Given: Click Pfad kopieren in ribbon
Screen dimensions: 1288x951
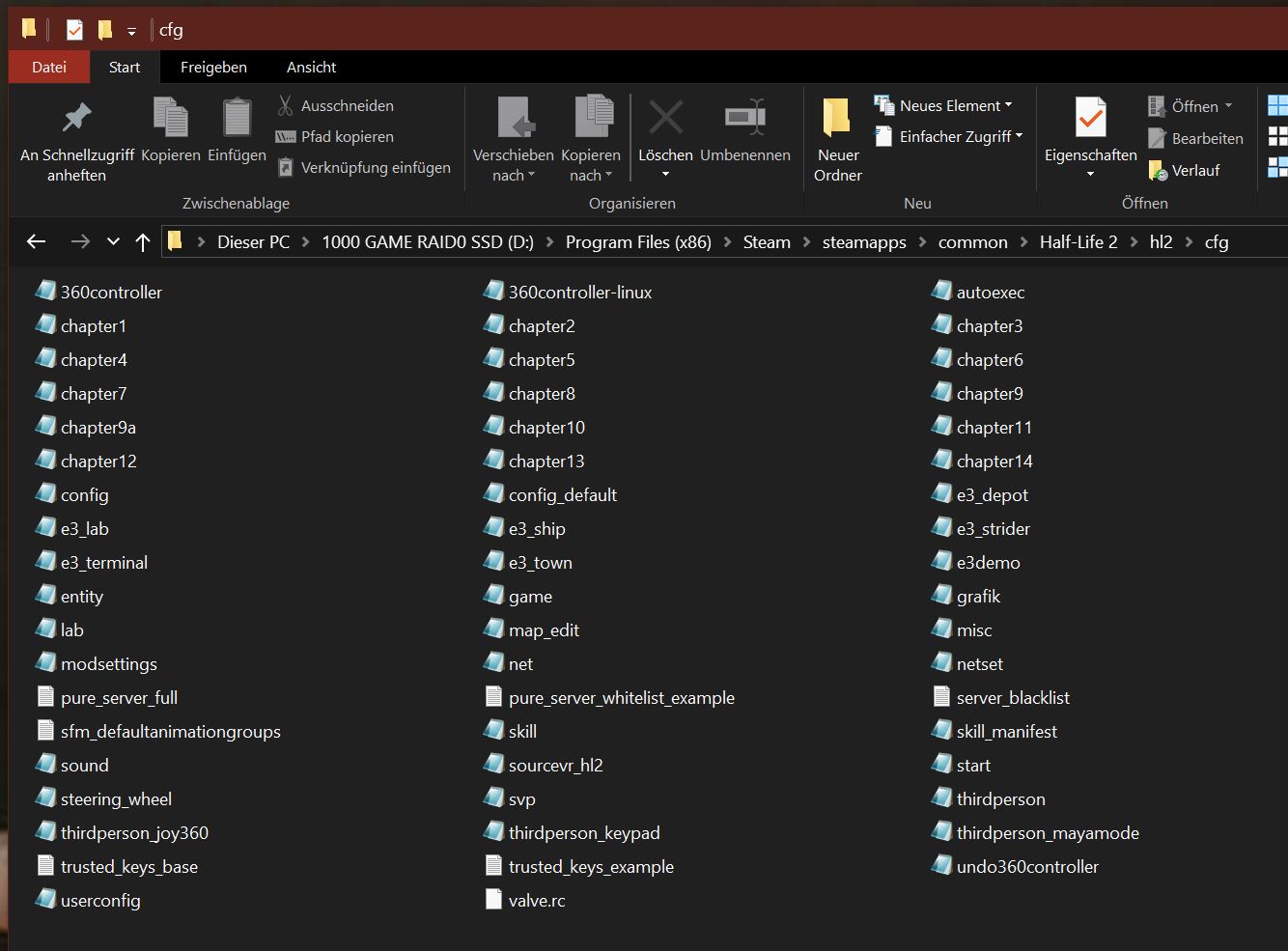Looking at the screenshot, I should click(x=335, y=136).
